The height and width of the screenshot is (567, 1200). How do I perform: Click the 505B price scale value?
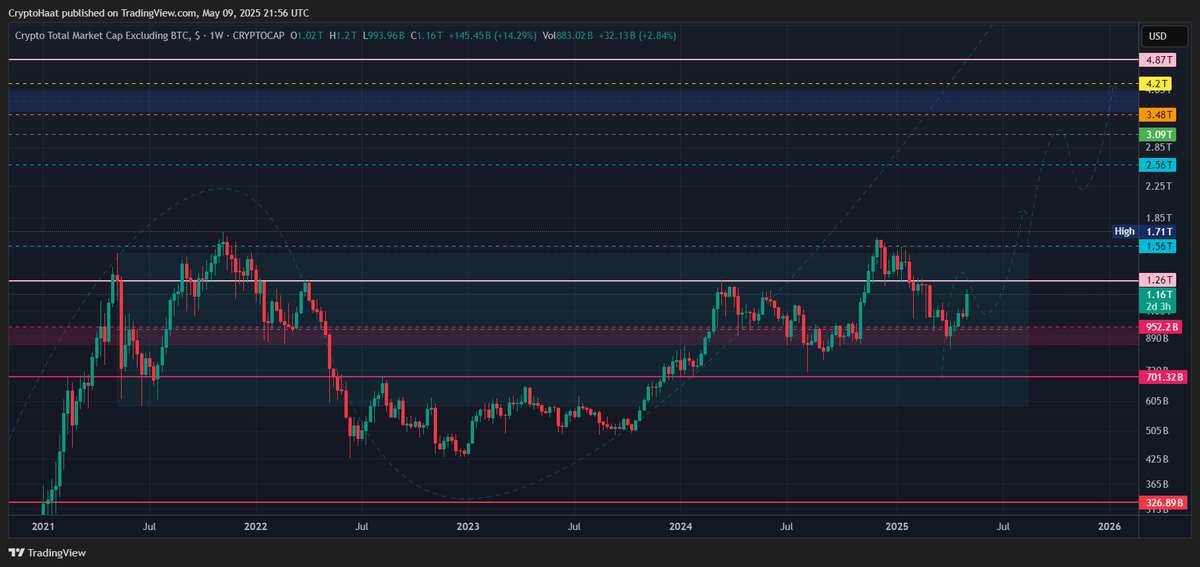pyautogui.click(x=1158, y=431)
